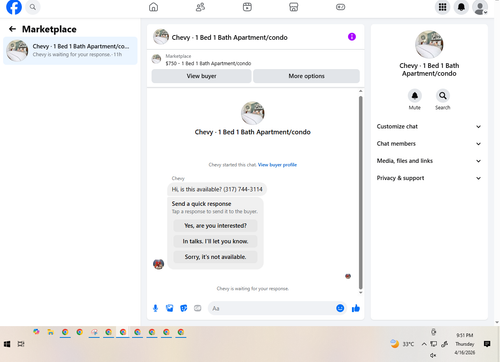Open the Friends icon in top navigation
The height and width of the screenshot is (362, 500).
click(x=200, y=7)
